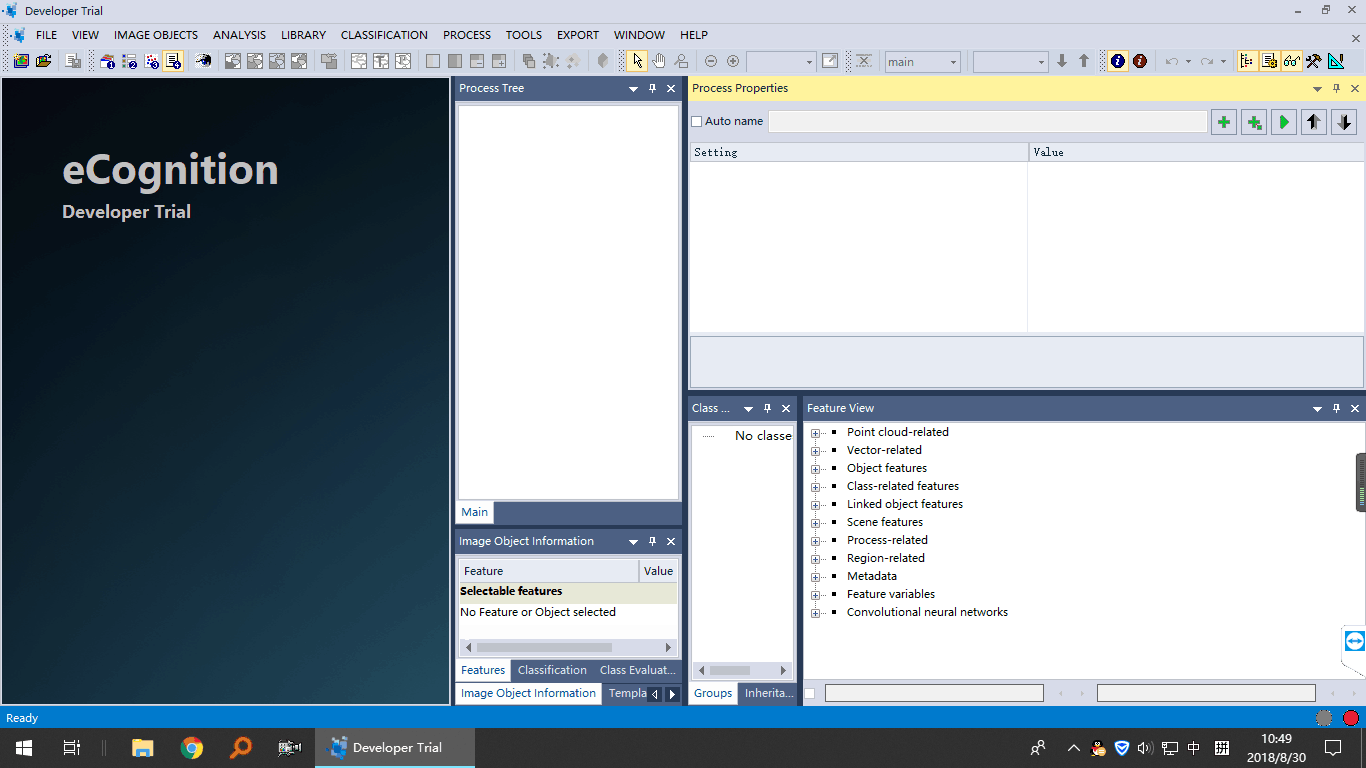The image size is (1366, 768).
Task: Click the zoom out minus icon
Action: [711, 61]
